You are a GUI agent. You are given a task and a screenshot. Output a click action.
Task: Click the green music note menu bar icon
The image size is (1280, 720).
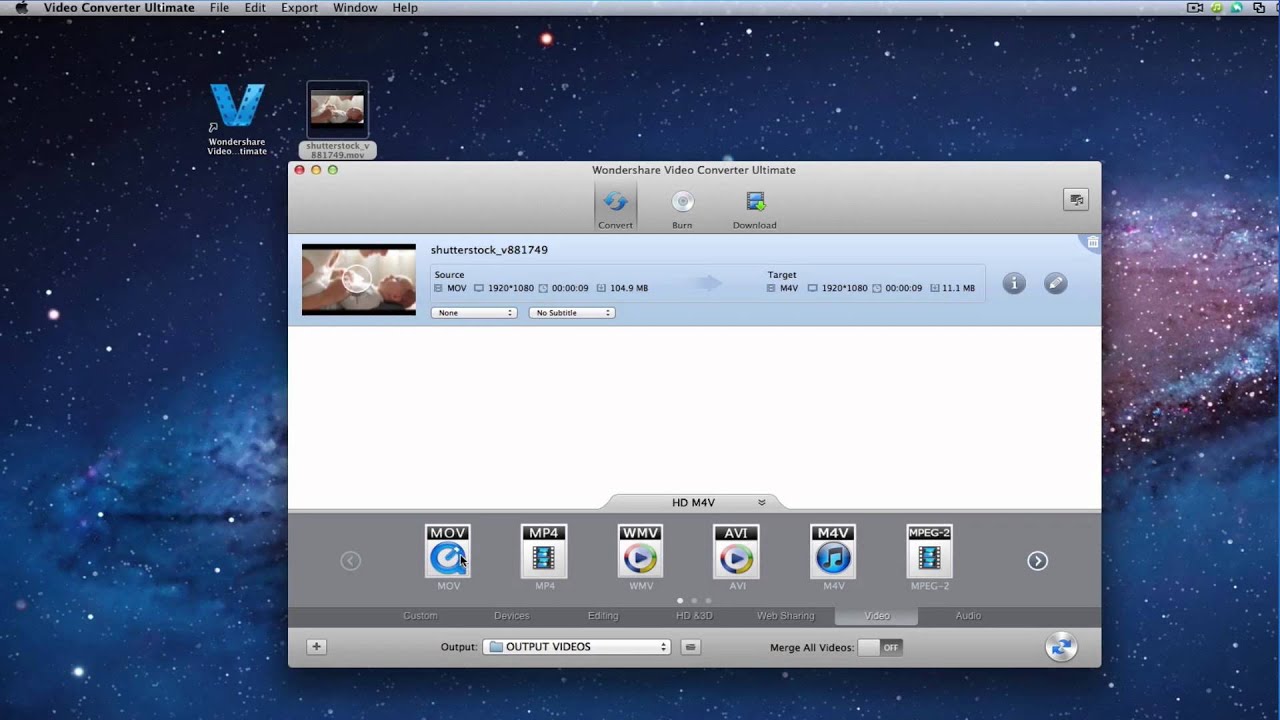coord(1217,8)
